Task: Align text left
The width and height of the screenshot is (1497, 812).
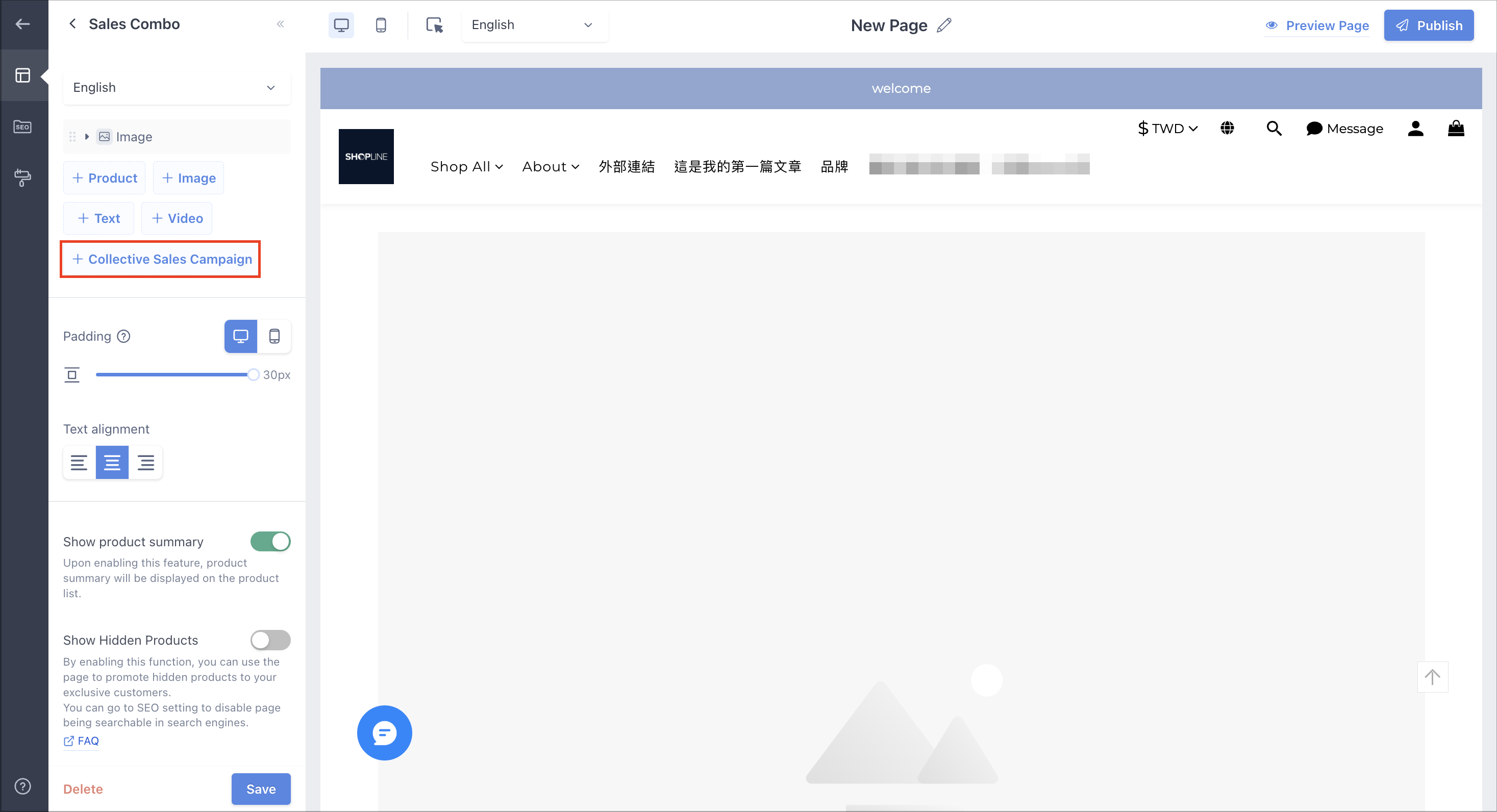Action: pos(79,462)
